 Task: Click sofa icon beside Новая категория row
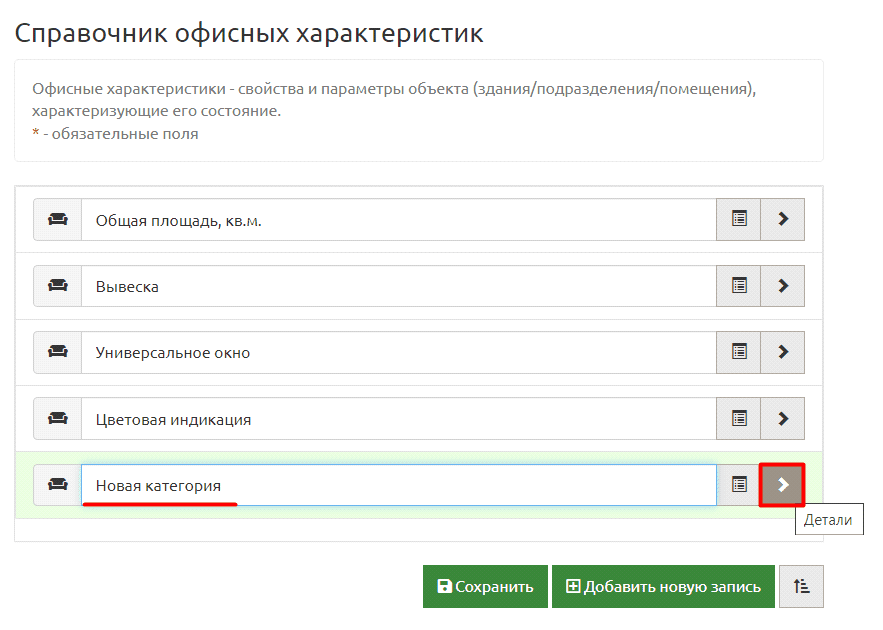[x=57, y=485]
